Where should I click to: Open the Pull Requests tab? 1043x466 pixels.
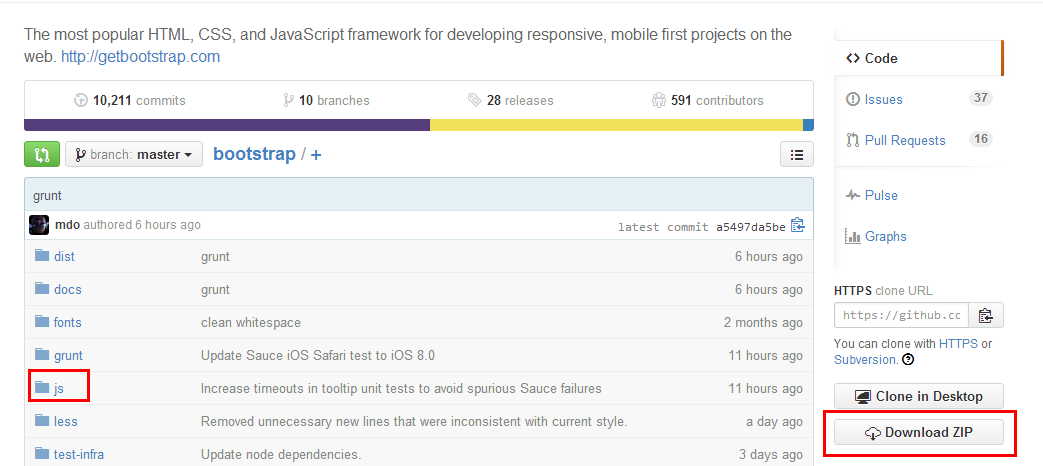pyautogui.click(x=895, y=140)
